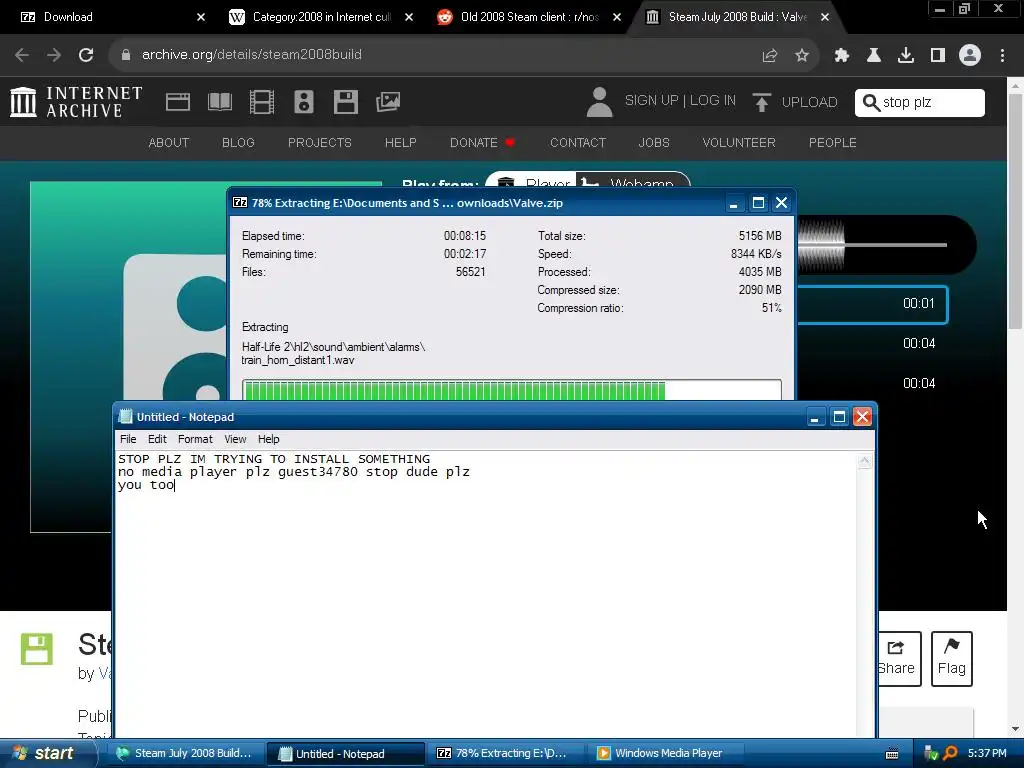Open the Texts book icon
1024x768 pixels.
pyautogui.click(x=220, y=102)
